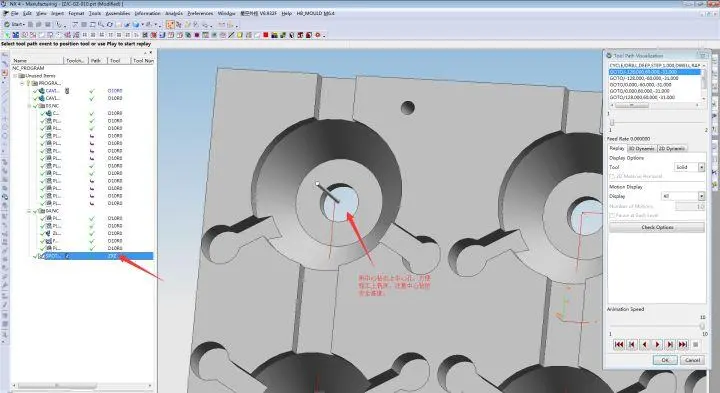
Task: Click previous operation playback button
Action: tap(631, 344)
